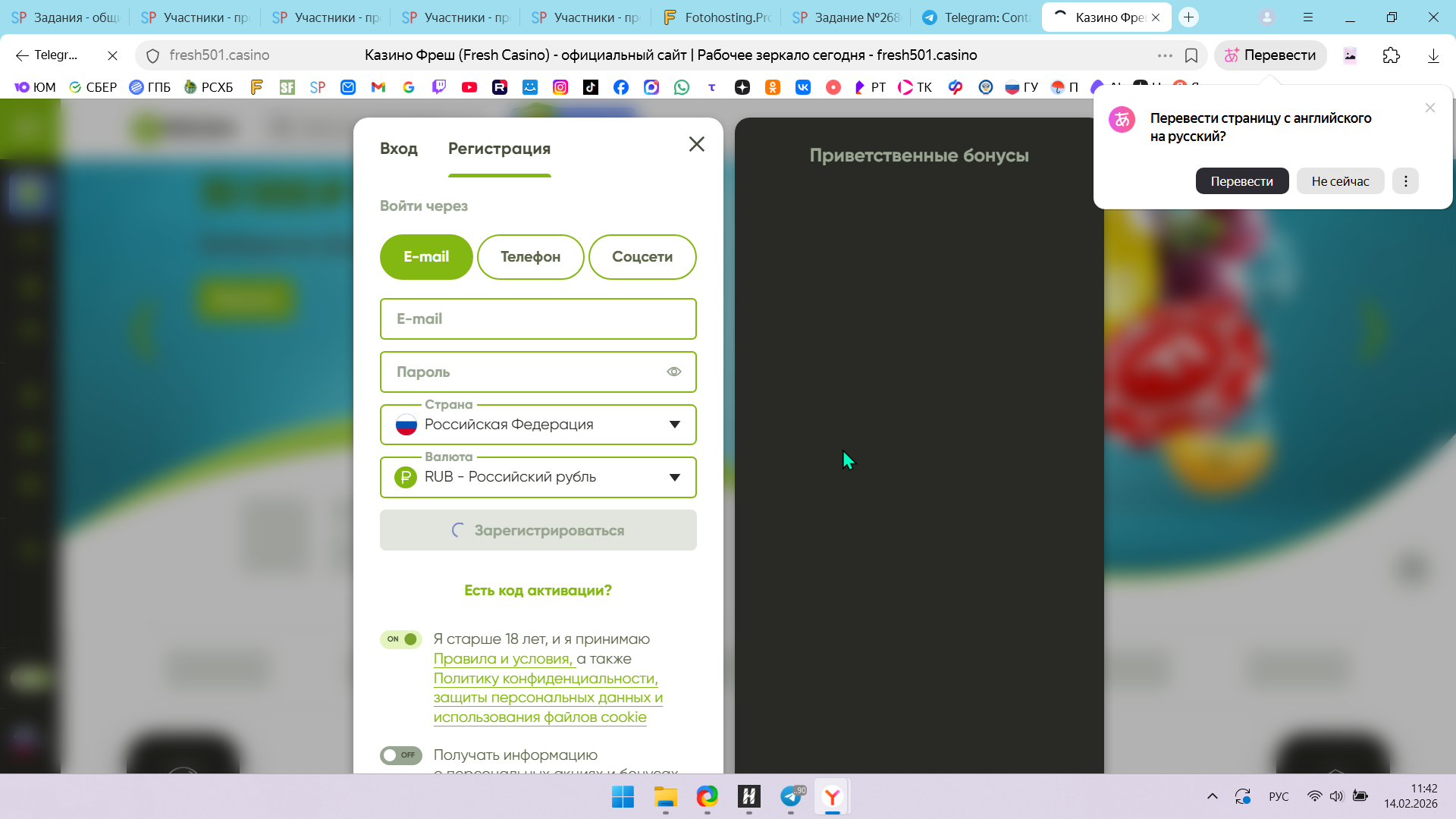Open the browser extensions puzzle icon

click(x=1392, y=55)
